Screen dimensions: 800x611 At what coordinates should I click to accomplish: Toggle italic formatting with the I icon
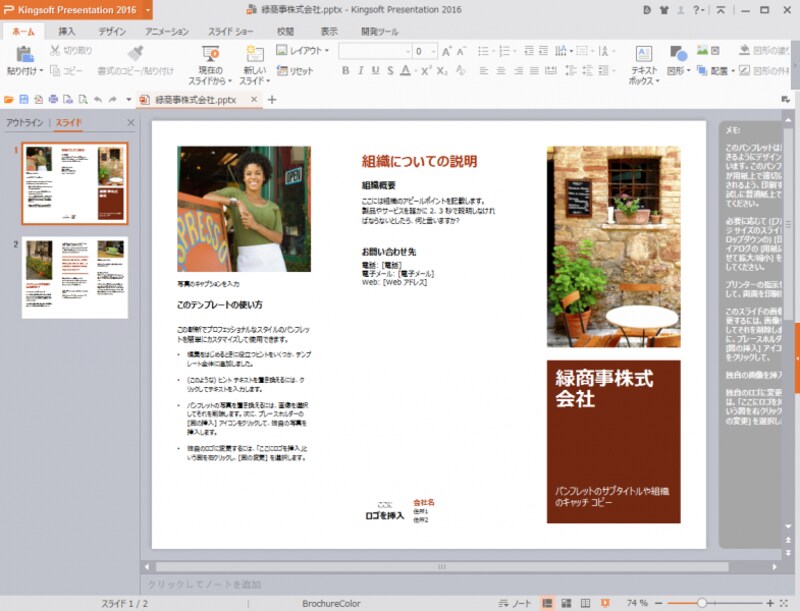(x=359, y=69)
